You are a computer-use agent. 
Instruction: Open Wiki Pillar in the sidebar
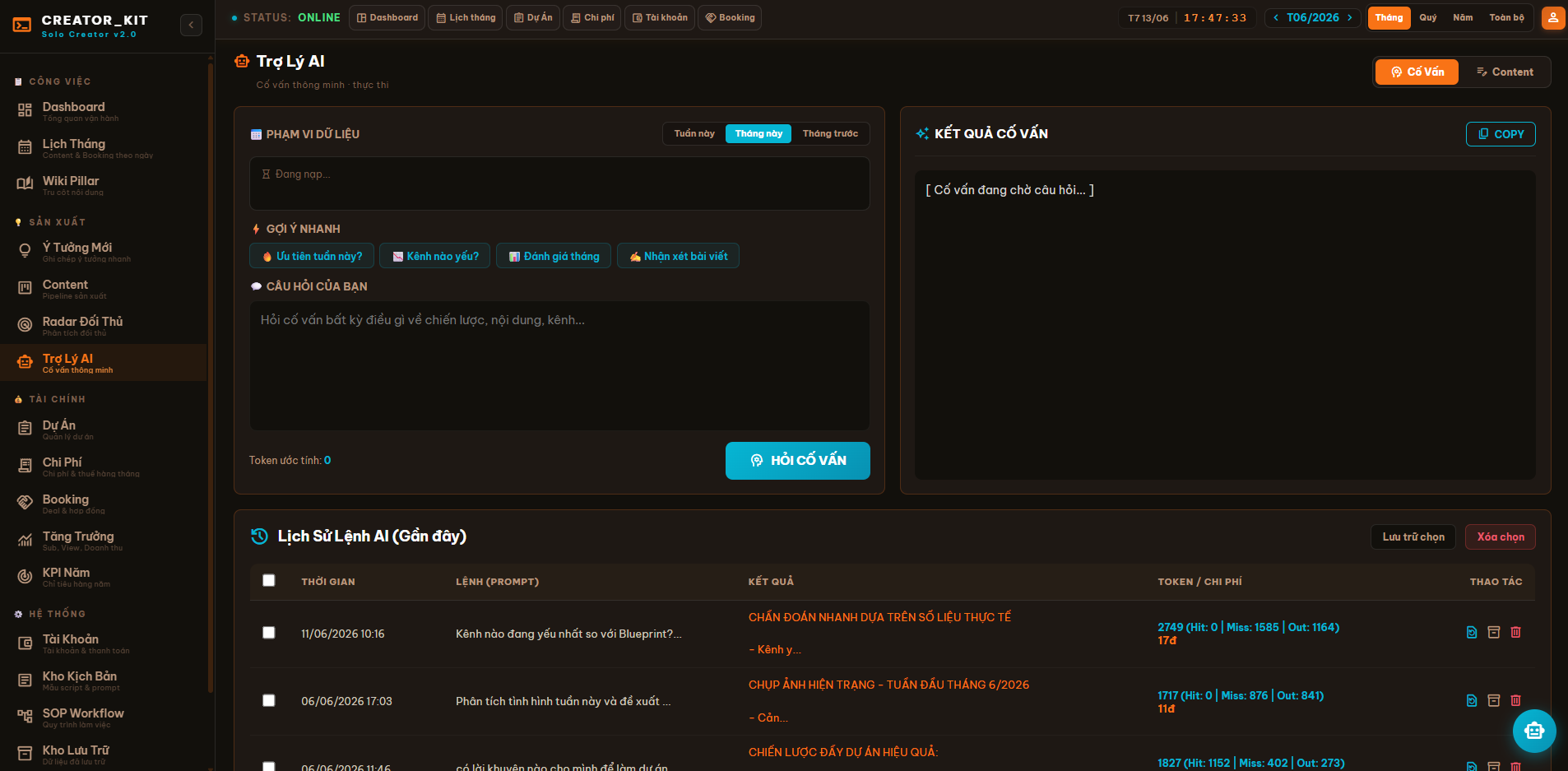pyautogui.click(x=103, y=185)
